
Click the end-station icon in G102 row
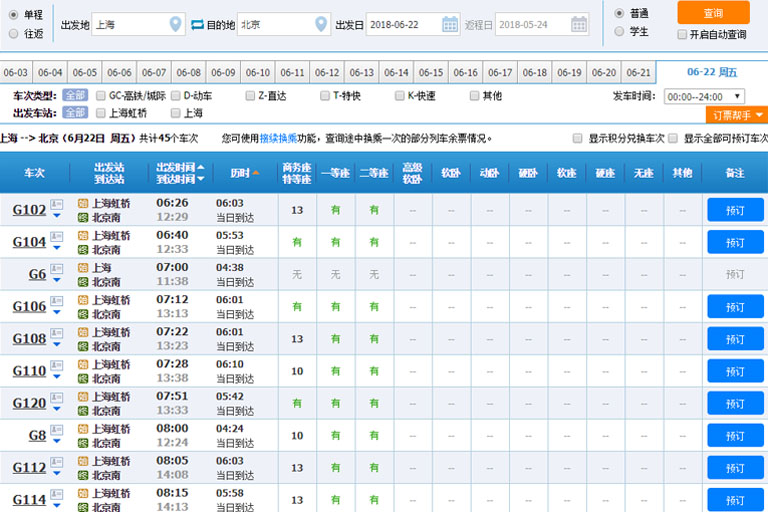(83, 218)
